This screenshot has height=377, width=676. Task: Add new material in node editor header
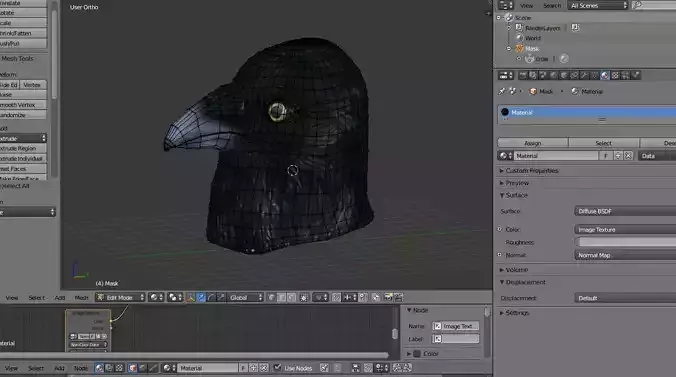(253, 368)
